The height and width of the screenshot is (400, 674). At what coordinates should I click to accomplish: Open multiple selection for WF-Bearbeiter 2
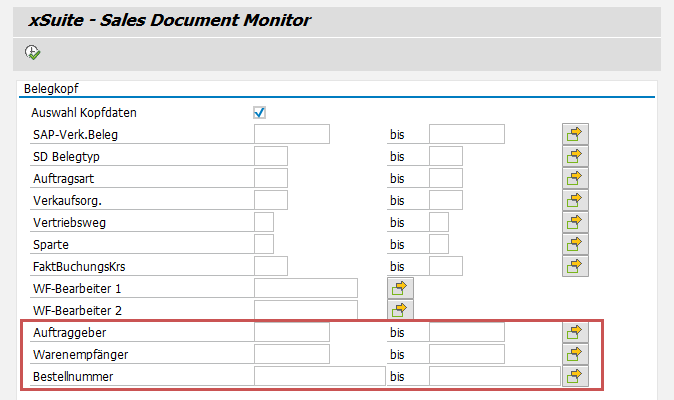[400, 310]
